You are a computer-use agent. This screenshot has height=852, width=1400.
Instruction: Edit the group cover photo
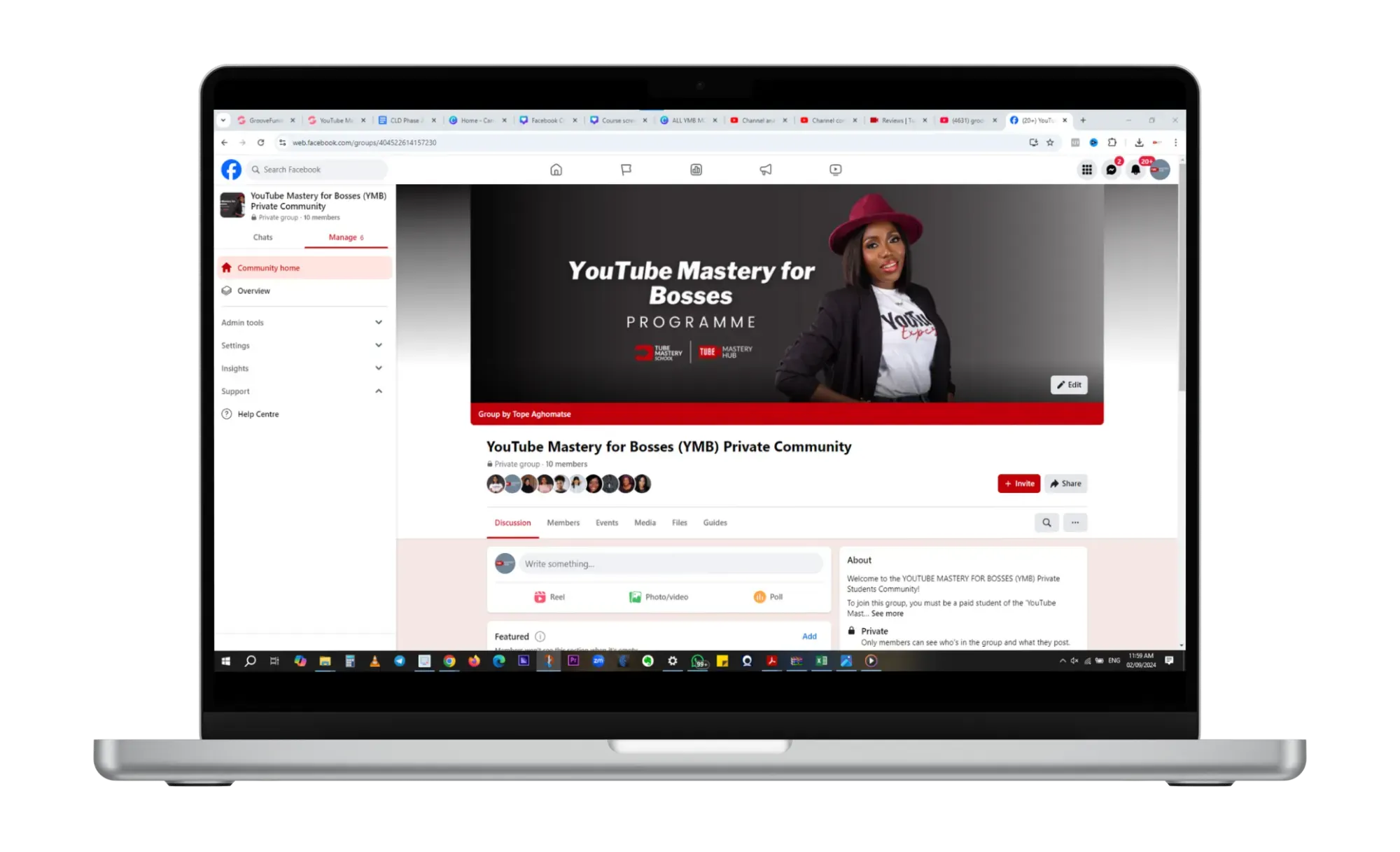1069,384
